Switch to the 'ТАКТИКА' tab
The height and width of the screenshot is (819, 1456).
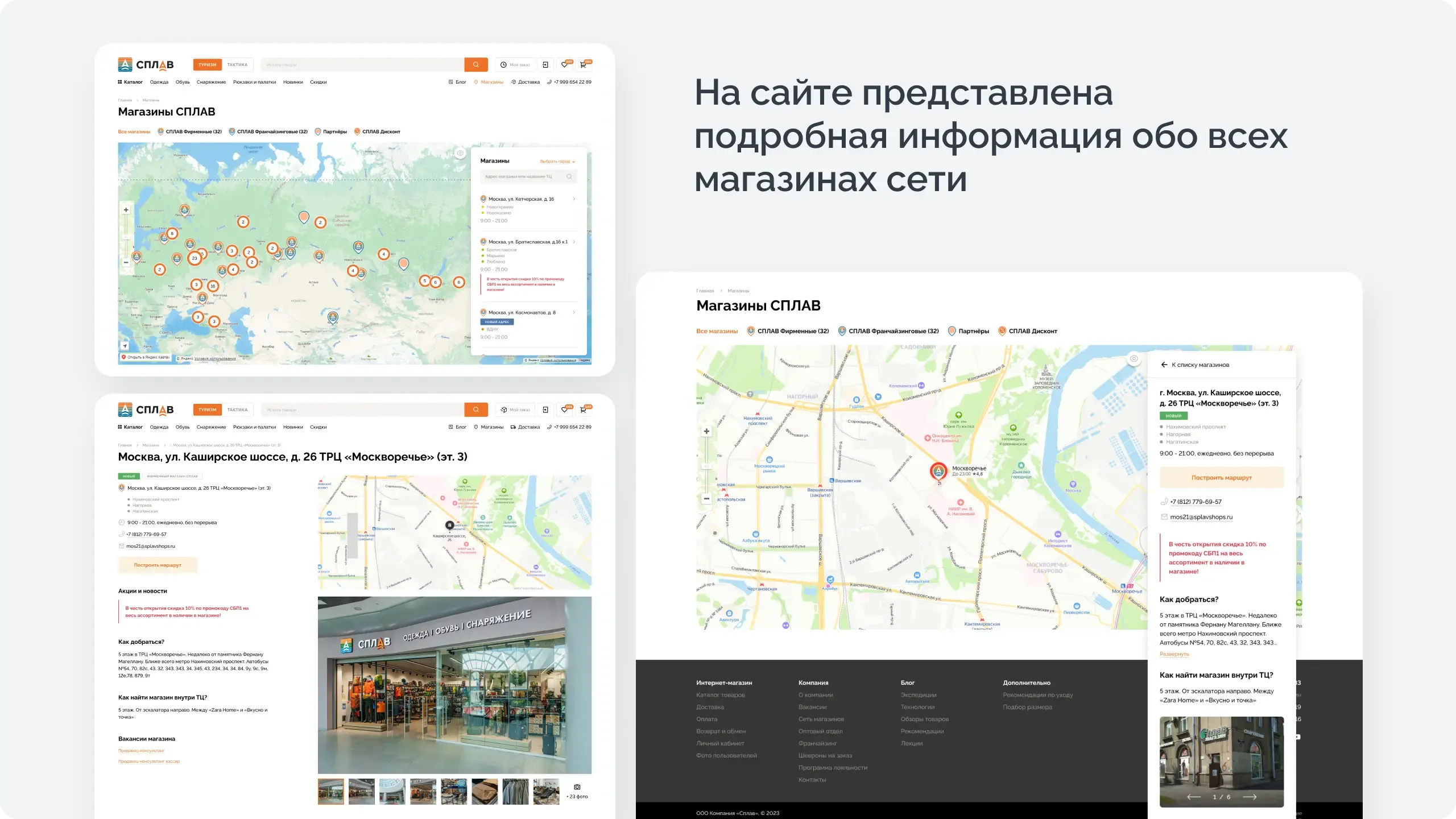pos(237,64)
